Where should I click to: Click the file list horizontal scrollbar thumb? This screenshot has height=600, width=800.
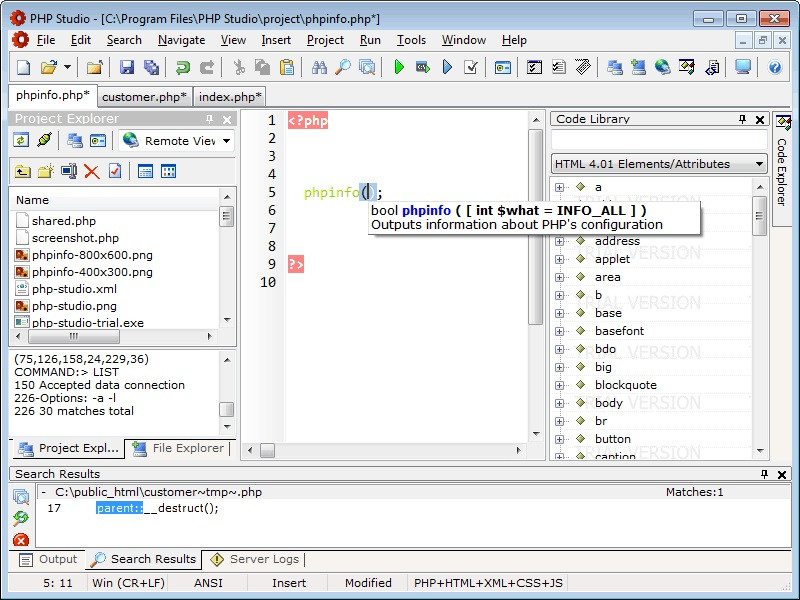coord(74,336)
